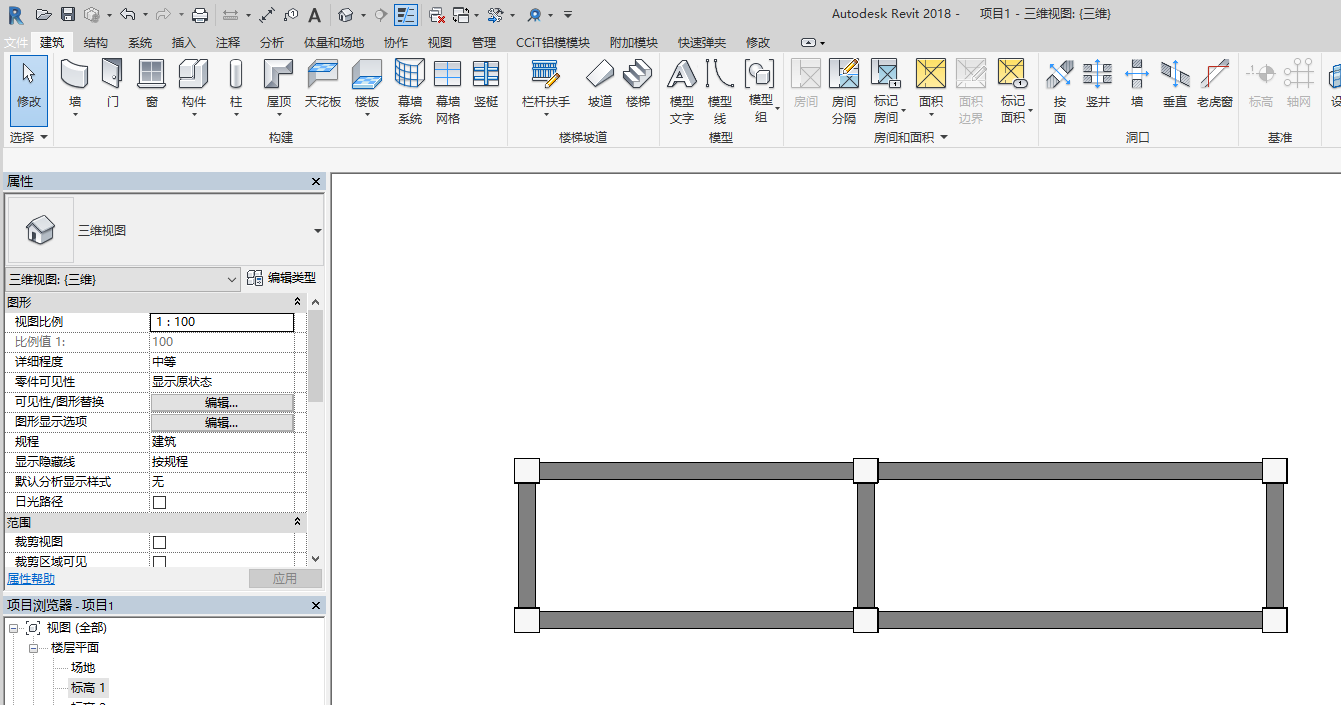
Task: Open the 墙 (Wall) tool dropdown
Action: pos(75,115)
